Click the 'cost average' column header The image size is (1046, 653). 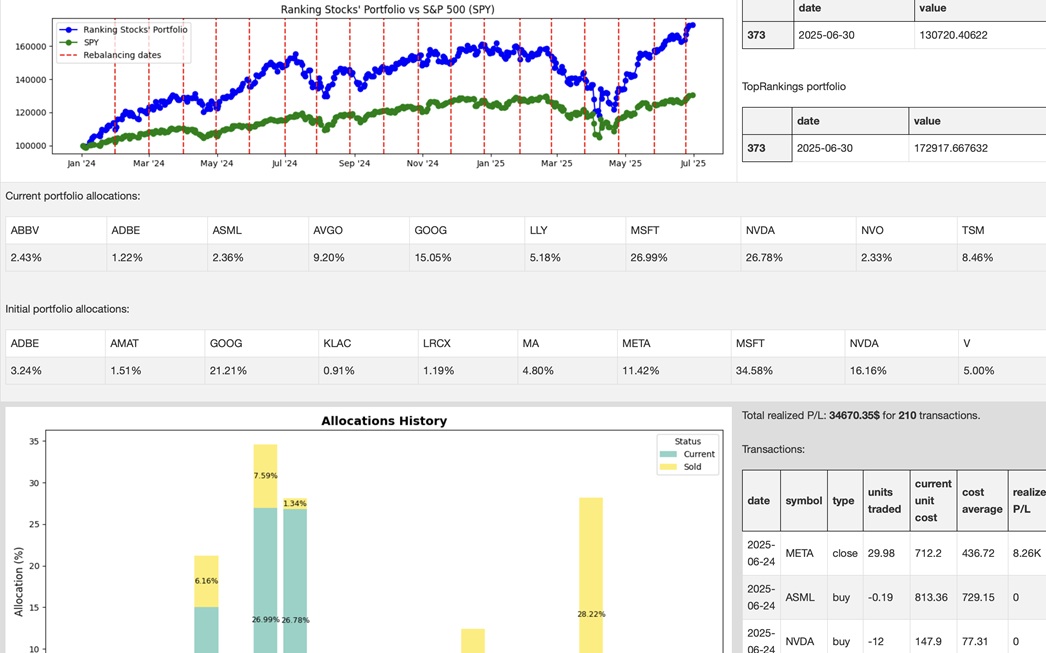coord(982,501)
